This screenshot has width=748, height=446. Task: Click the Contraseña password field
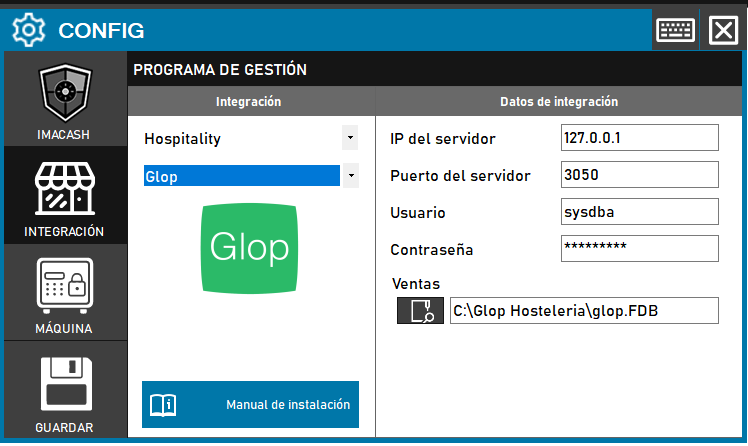point(640,248)
